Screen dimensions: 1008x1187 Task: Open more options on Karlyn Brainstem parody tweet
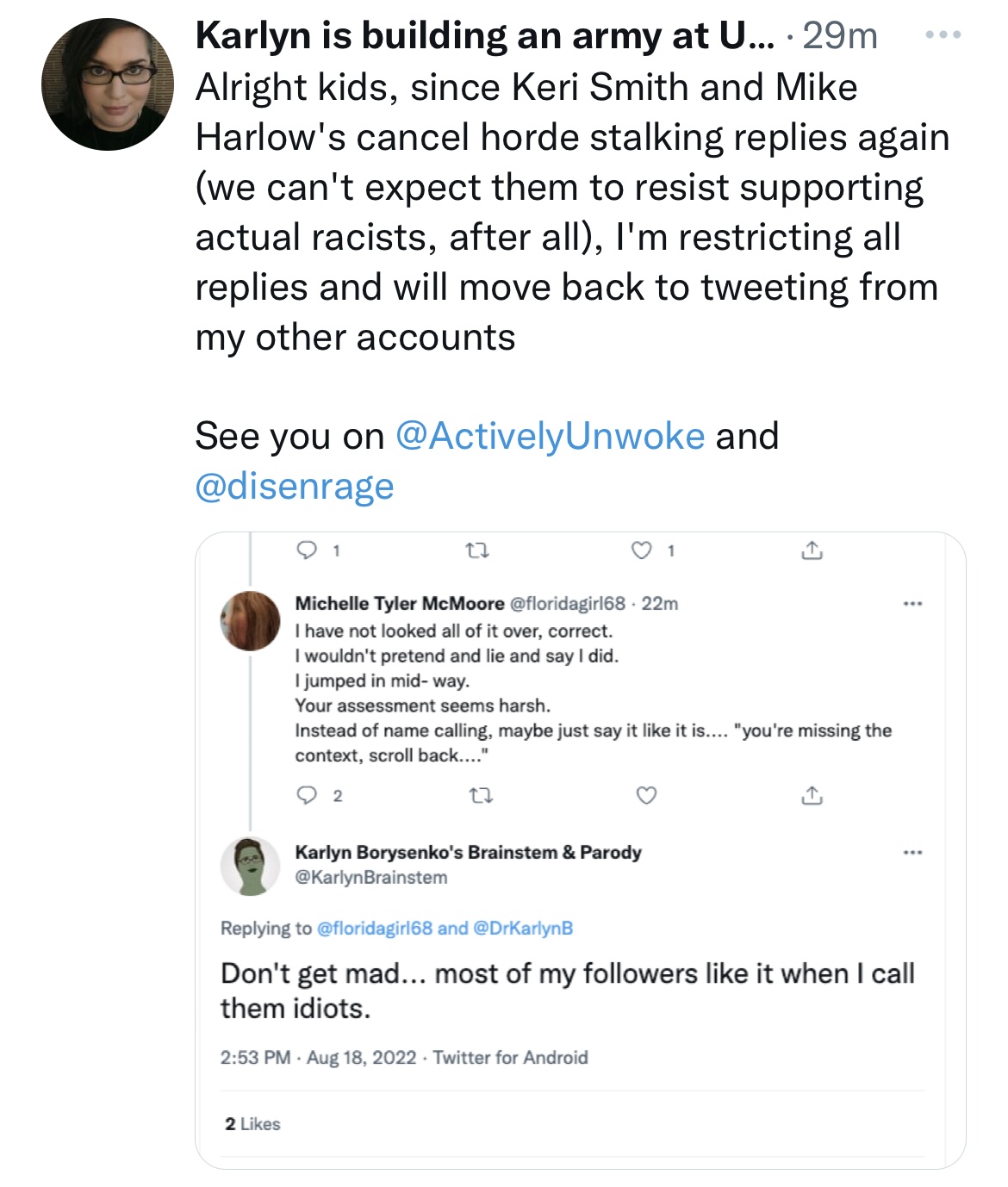[913, 853]
